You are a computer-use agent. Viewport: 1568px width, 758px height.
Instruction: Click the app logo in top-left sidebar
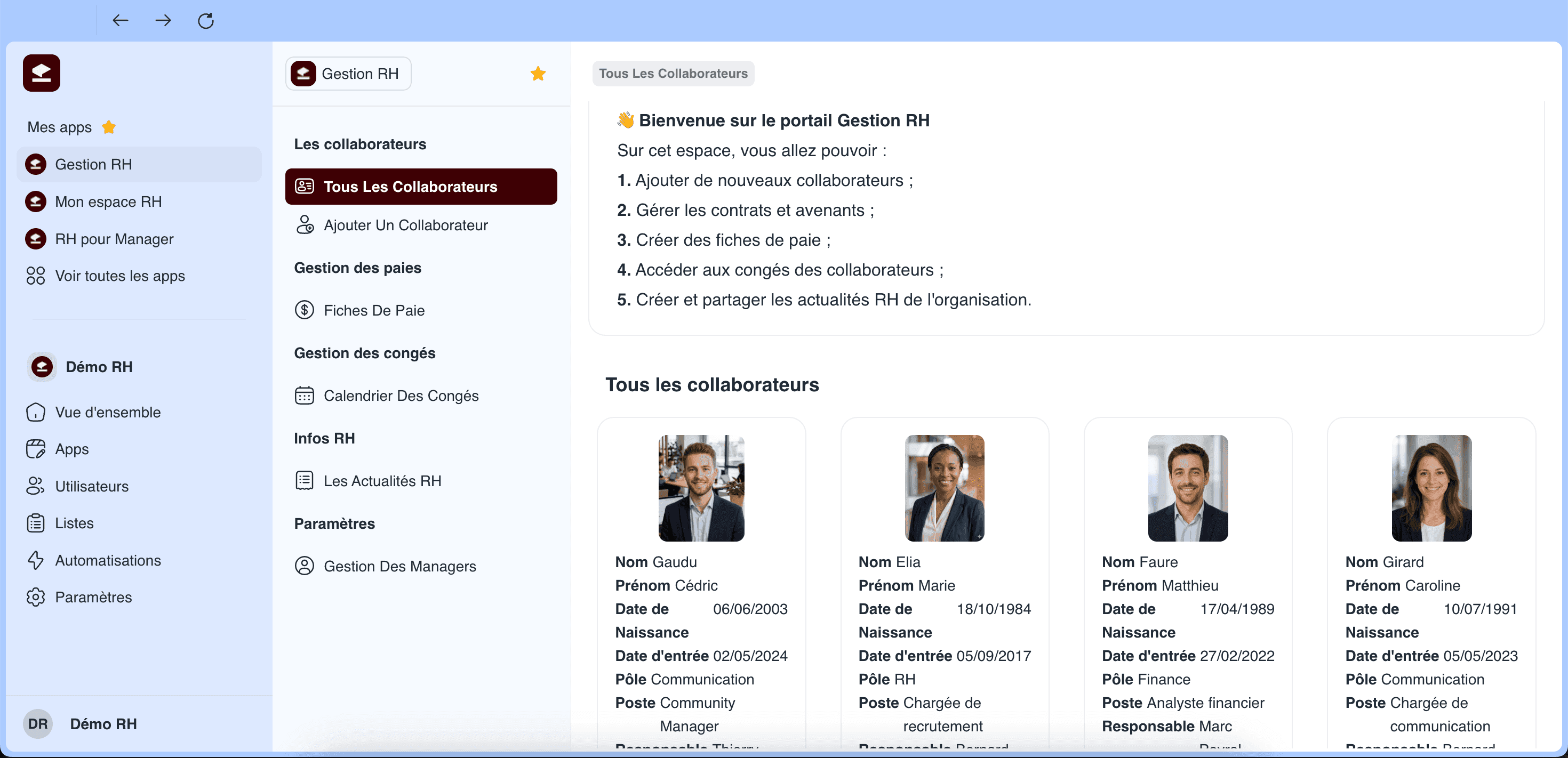[x=42, y=73]
